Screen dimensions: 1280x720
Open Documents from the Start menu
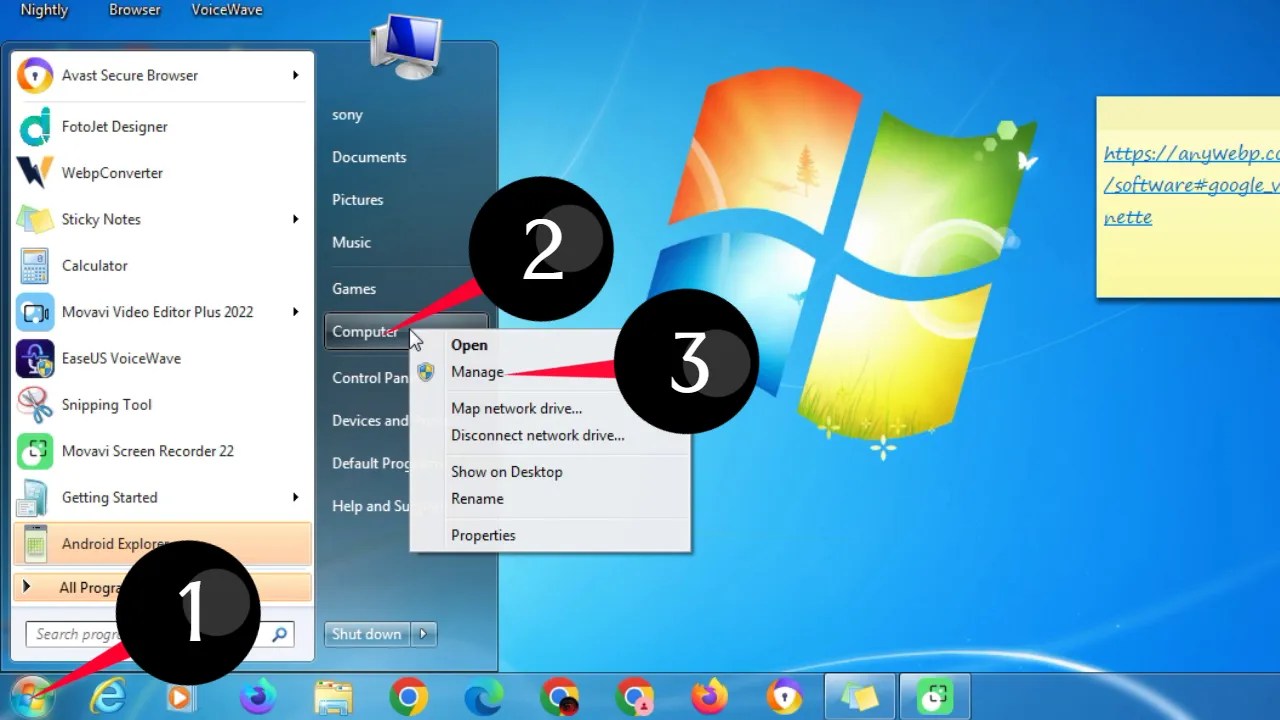click(x=369, y=157)
